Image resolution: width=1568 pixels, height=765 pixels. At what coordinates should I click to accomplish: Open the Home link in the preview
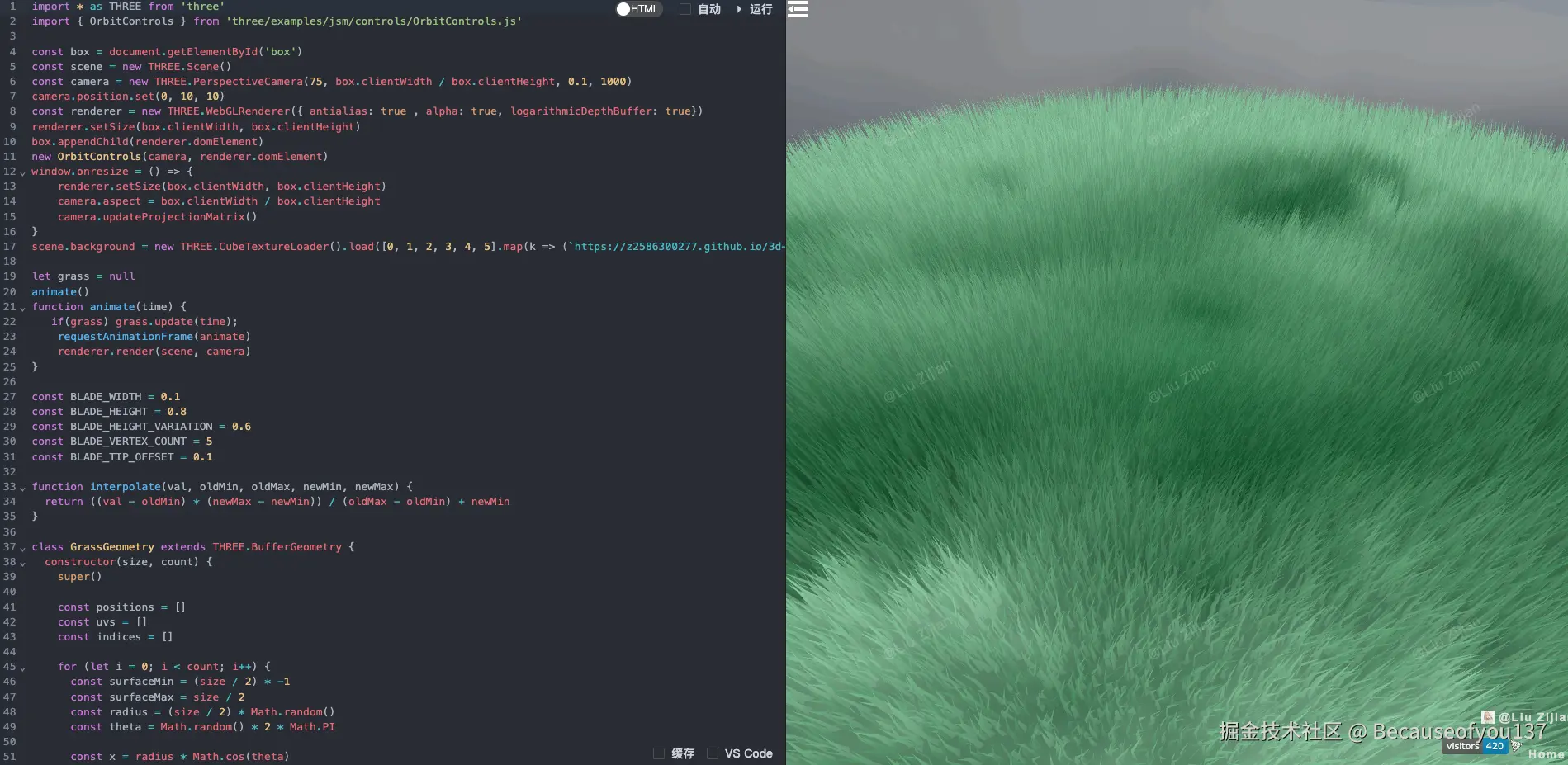coord(1546,754)
